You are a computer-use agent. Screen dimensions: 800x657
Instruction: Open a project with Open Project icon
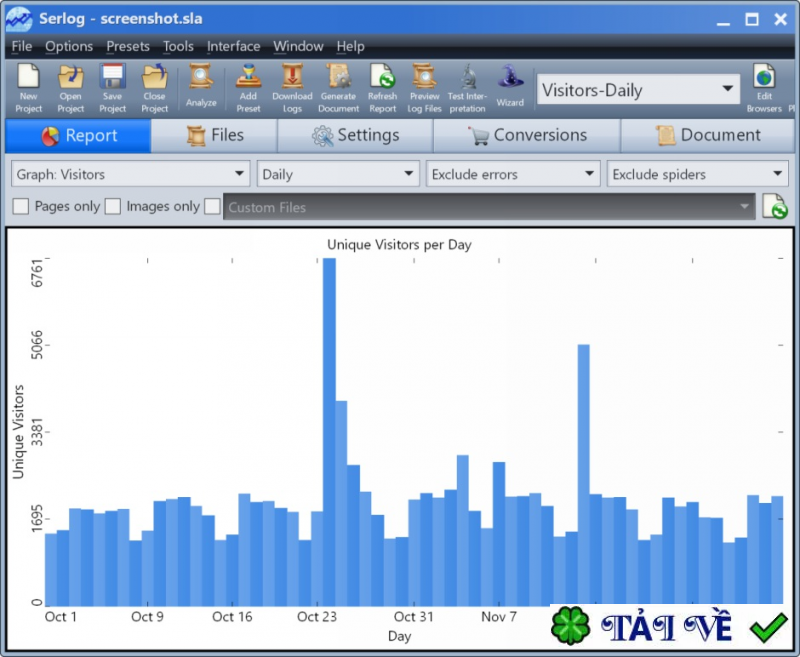point(70,88)
